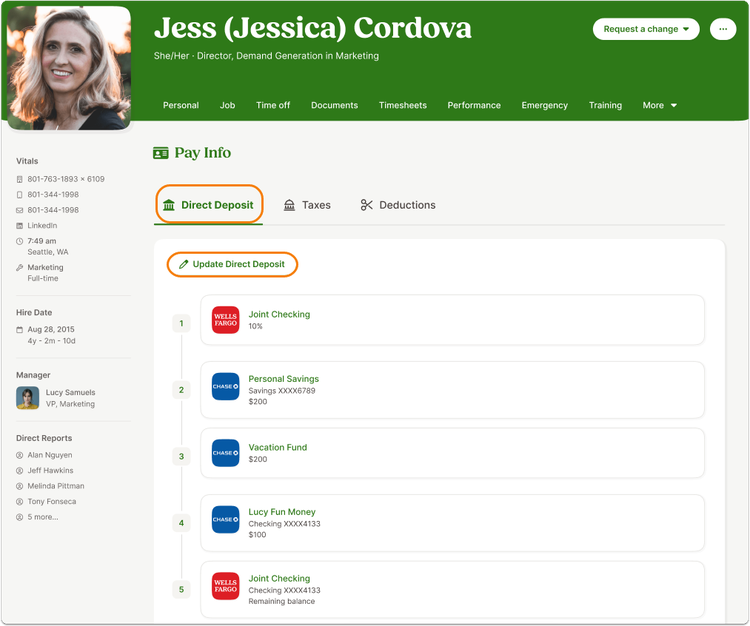
Task: Open Jeff Hawkins' profile
Action: (50, 471)
